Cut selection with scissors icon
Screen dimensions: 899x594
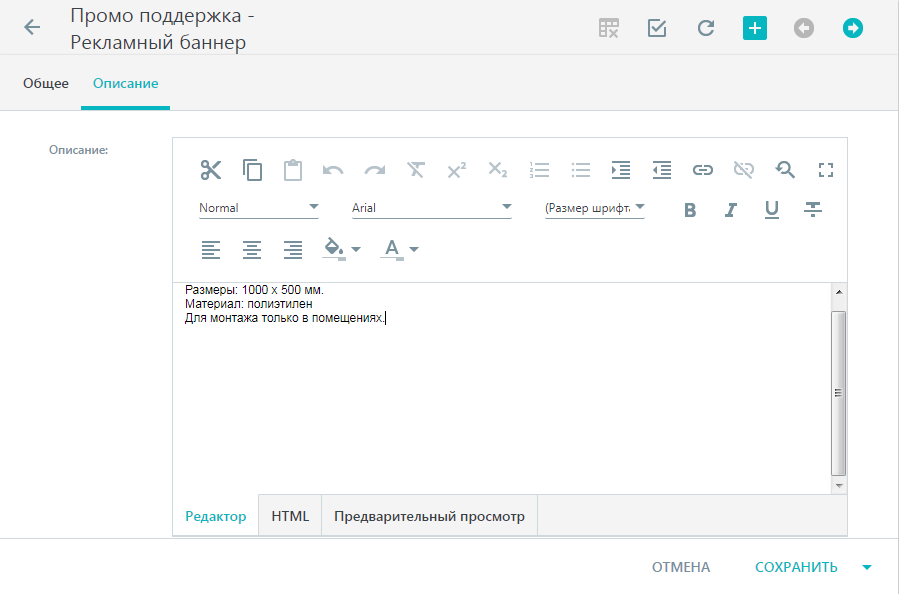click(211, 170)
